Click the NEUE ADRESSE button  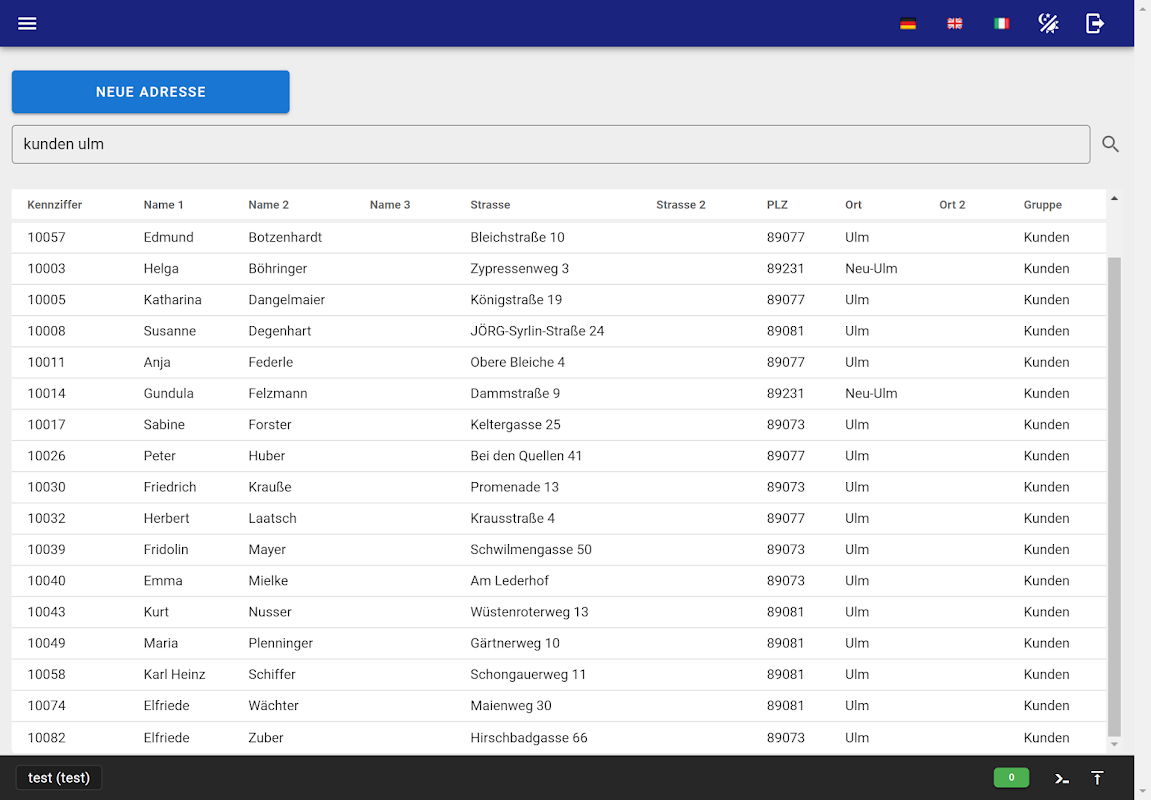pos(150,92)
